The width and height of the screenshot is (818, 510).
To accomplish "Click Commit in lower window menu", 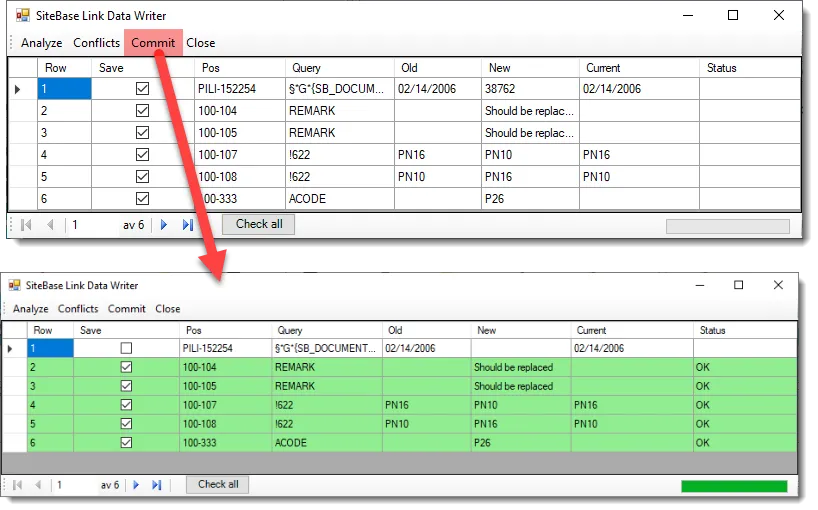I will [127, 309].
